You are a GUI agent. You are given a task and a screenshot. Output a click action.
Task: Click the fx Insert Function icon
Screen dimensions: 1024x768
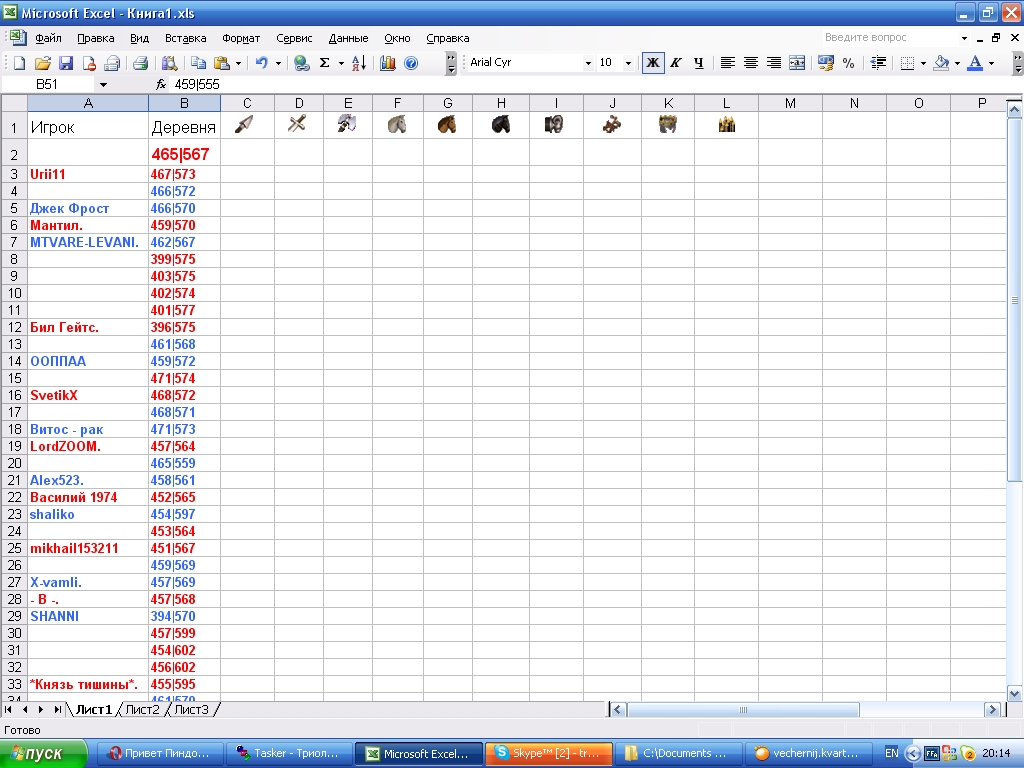161,84
